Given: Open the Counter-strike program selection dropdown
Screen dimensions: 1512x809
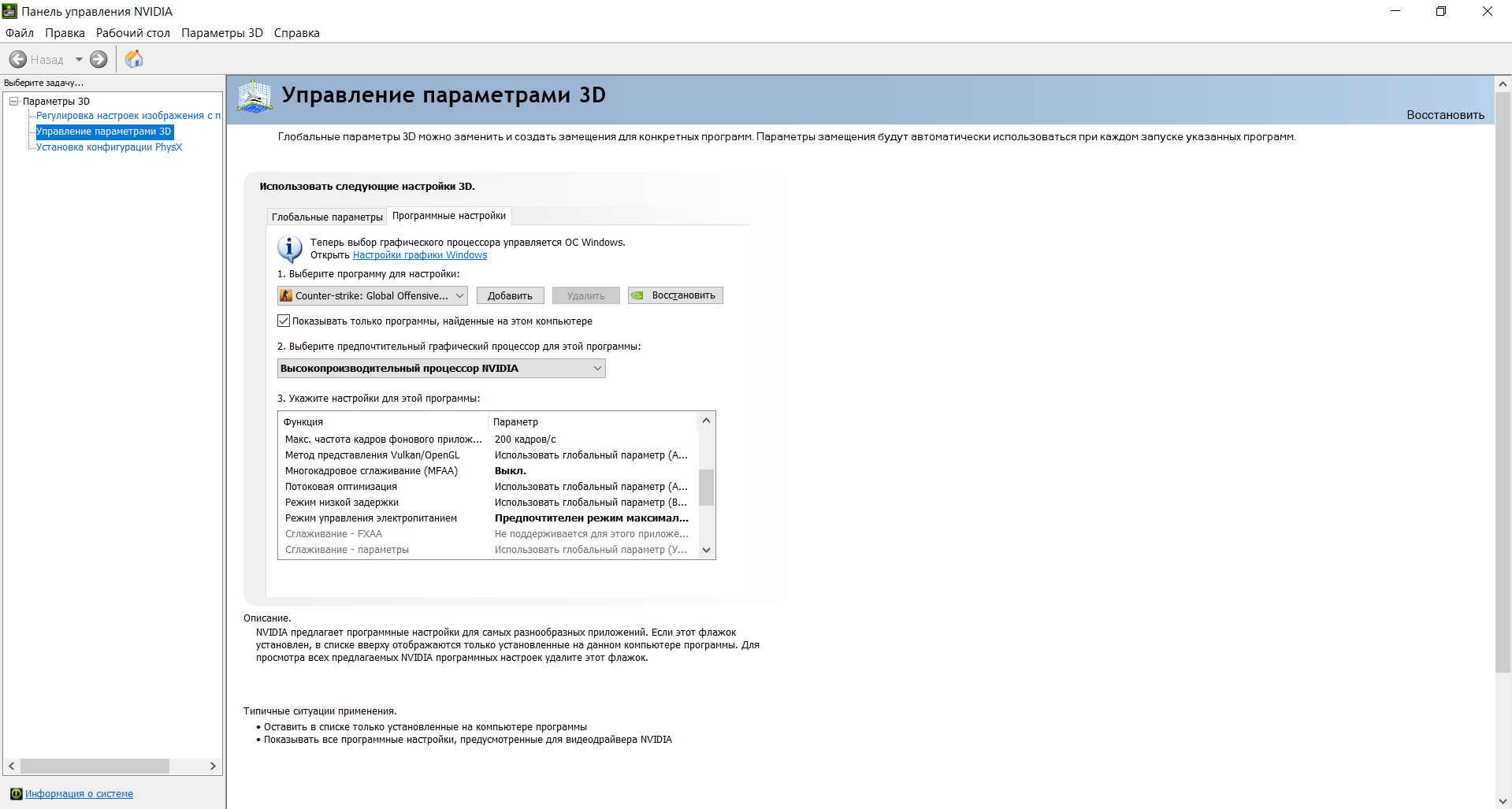Looking at the screenshot, I should (x=373, y=295).
